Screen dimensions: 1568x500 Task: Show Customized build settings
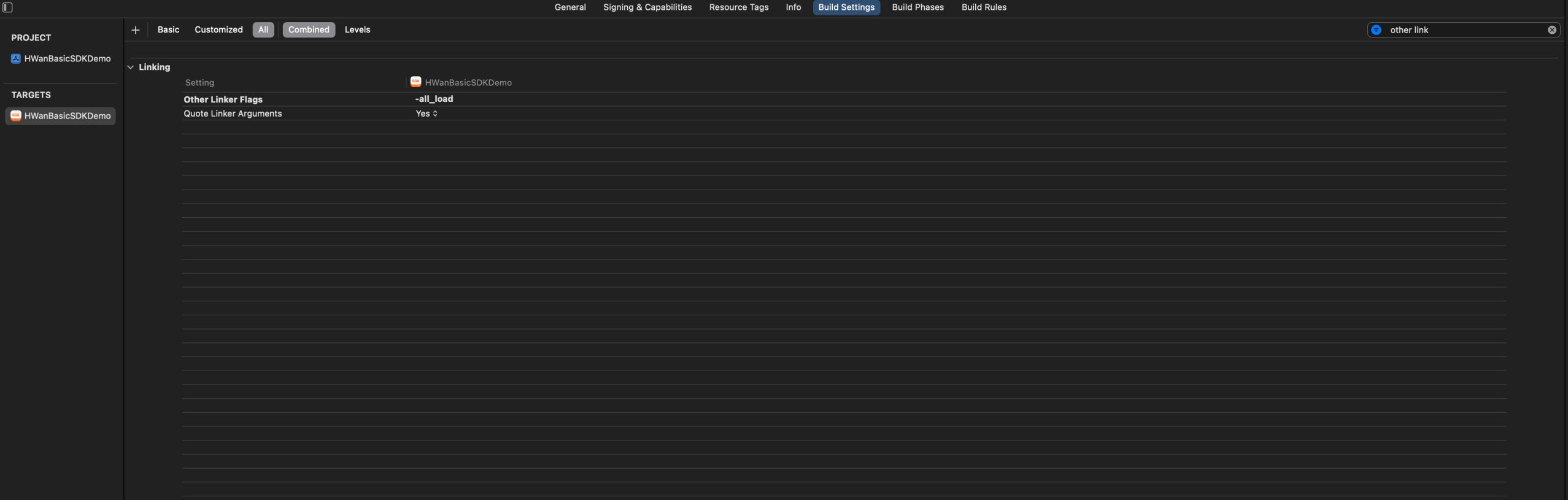pos(218,29)
